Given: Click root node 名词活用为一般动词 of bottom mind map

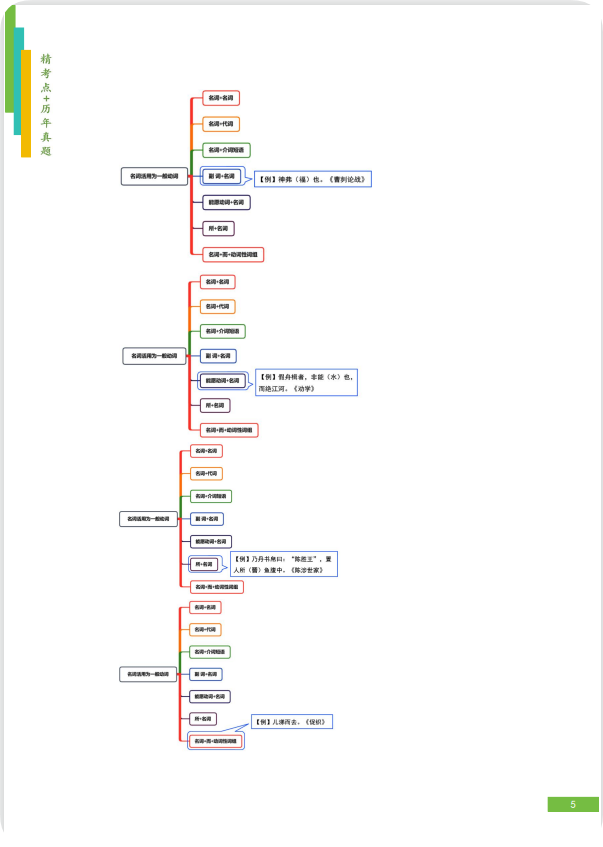Looking at the screenshot, I should 148,675.
